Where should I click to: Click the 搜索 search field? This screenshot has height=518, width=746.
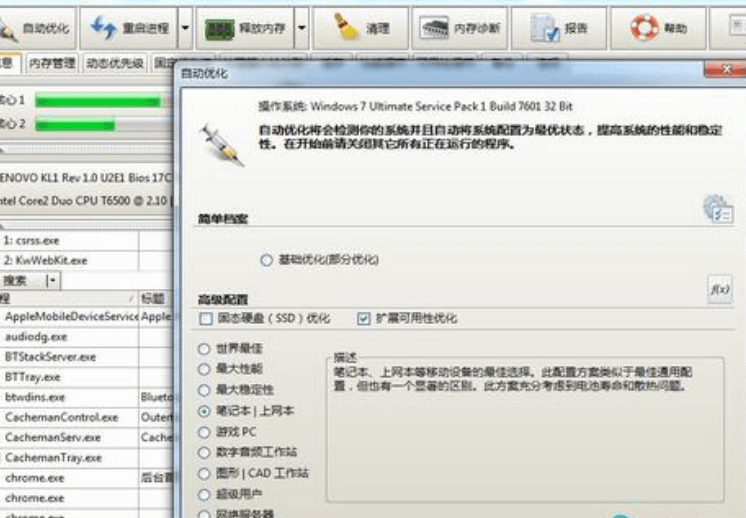pos(24,281)
